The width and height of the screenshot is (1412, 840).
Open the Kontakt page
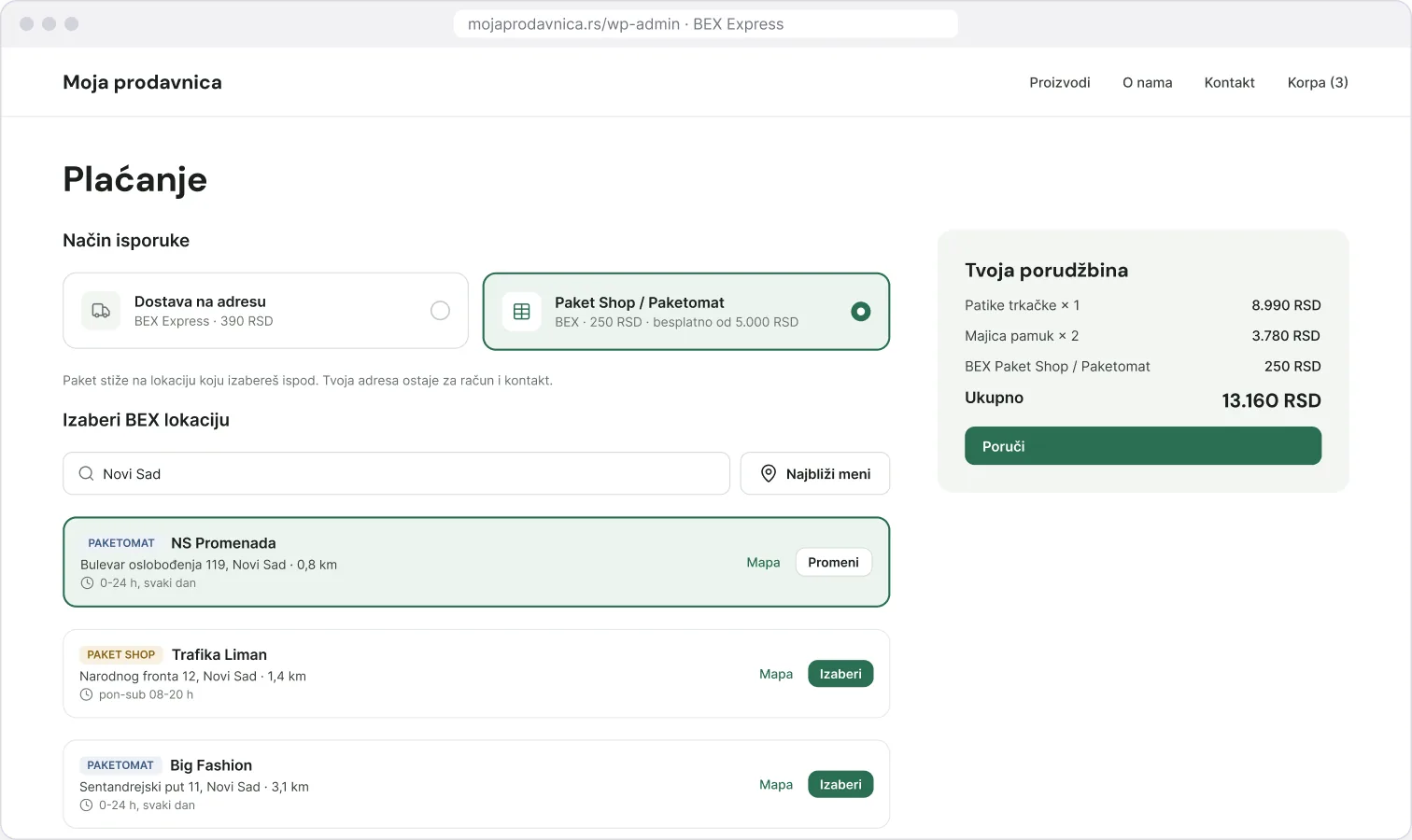1230,82
